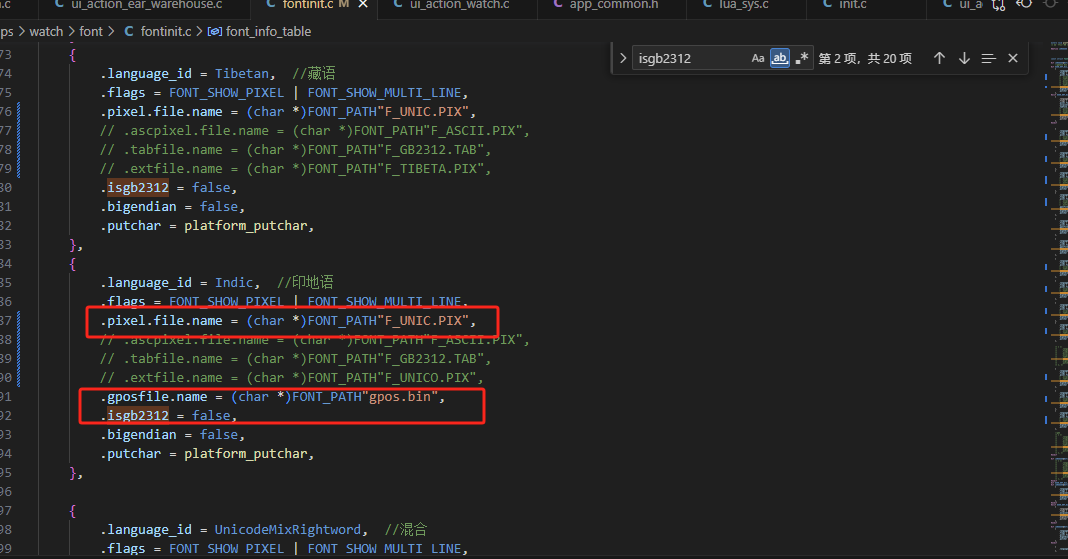Open the font folder breadcrumb

(91, 31)
